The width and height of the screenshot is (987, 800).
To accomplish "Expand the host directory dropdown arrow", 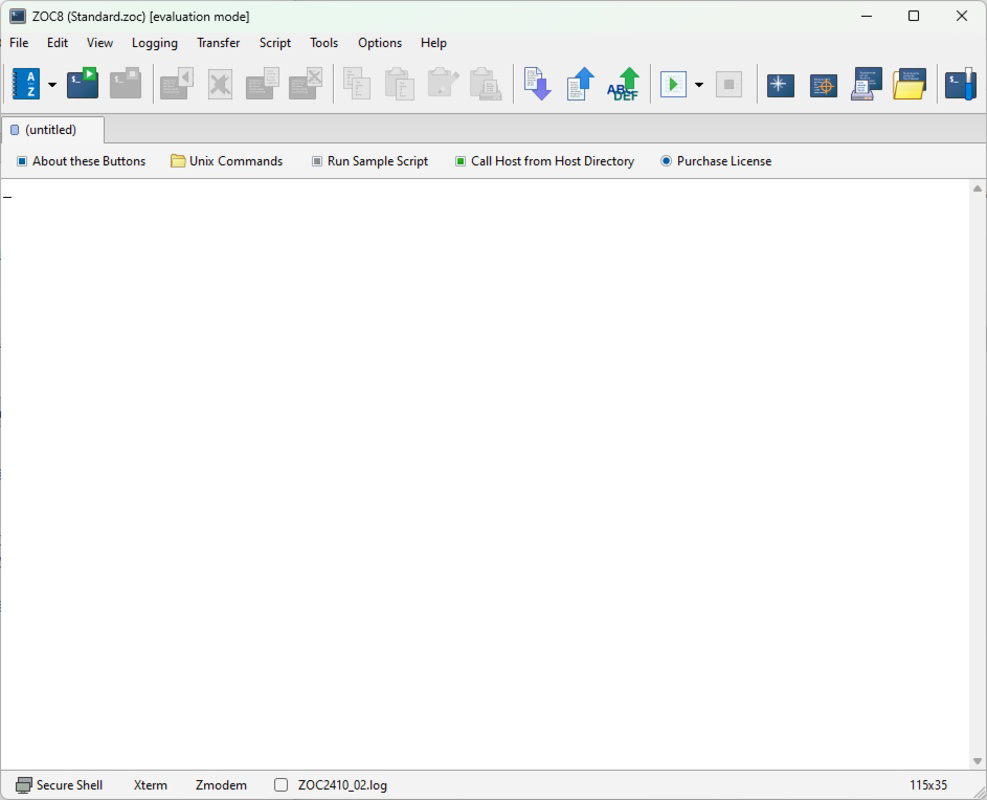I will tap(52, 84).
